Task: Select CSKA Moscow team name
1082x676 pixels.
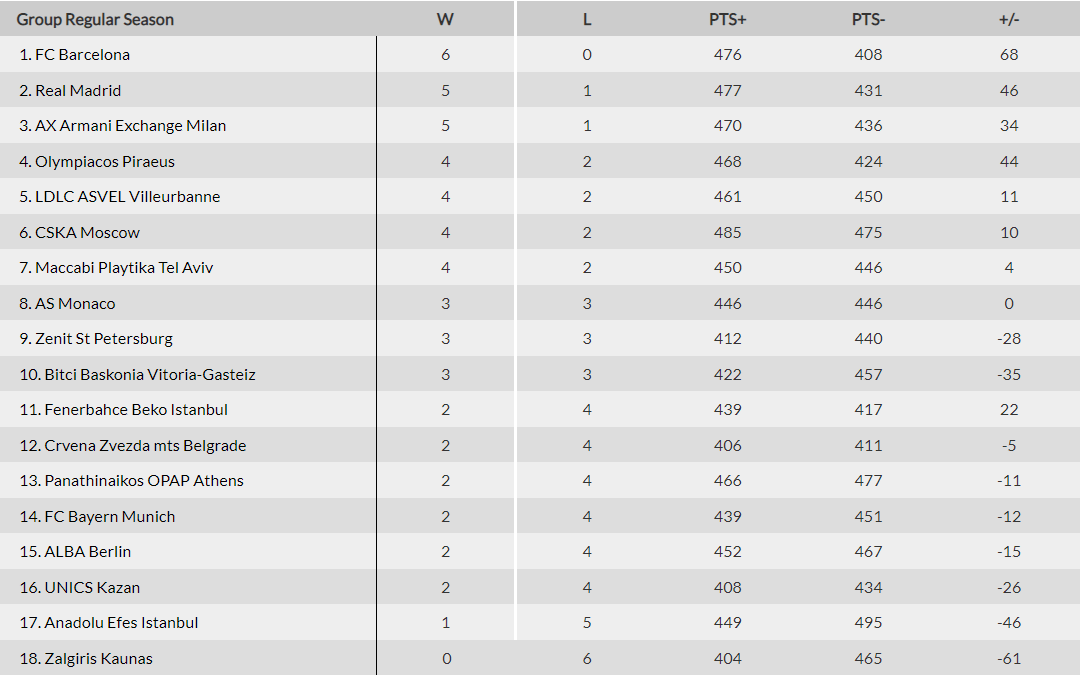Action: (x=87, y=233)
